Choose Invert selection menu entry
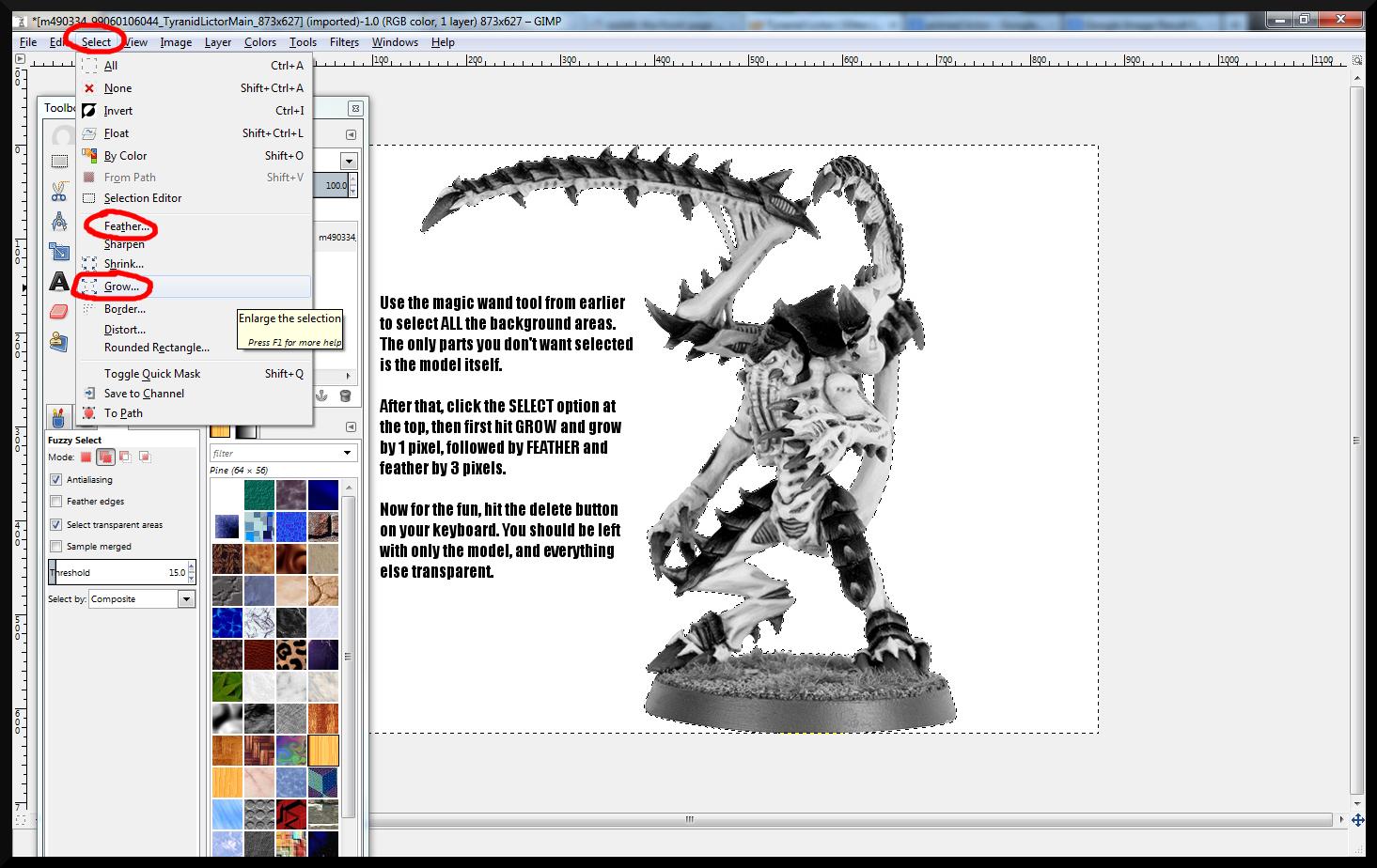The width and height of the screenshot is (1377, 868). click(x=194, y=111)
